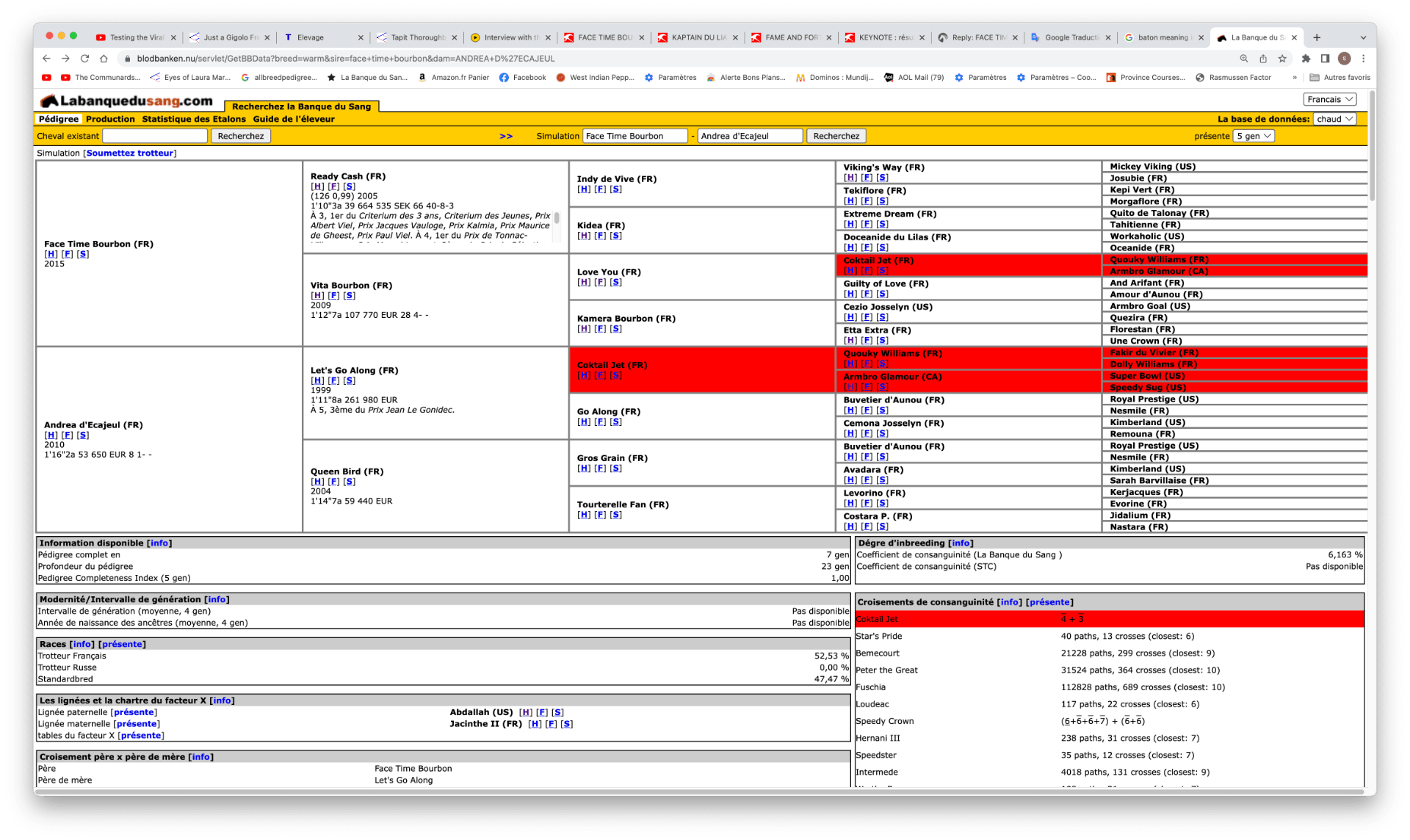Switch to 'Google Traducti' tab
The width and height of the screenshot is (1410, 840).
tap(1071, 37)
